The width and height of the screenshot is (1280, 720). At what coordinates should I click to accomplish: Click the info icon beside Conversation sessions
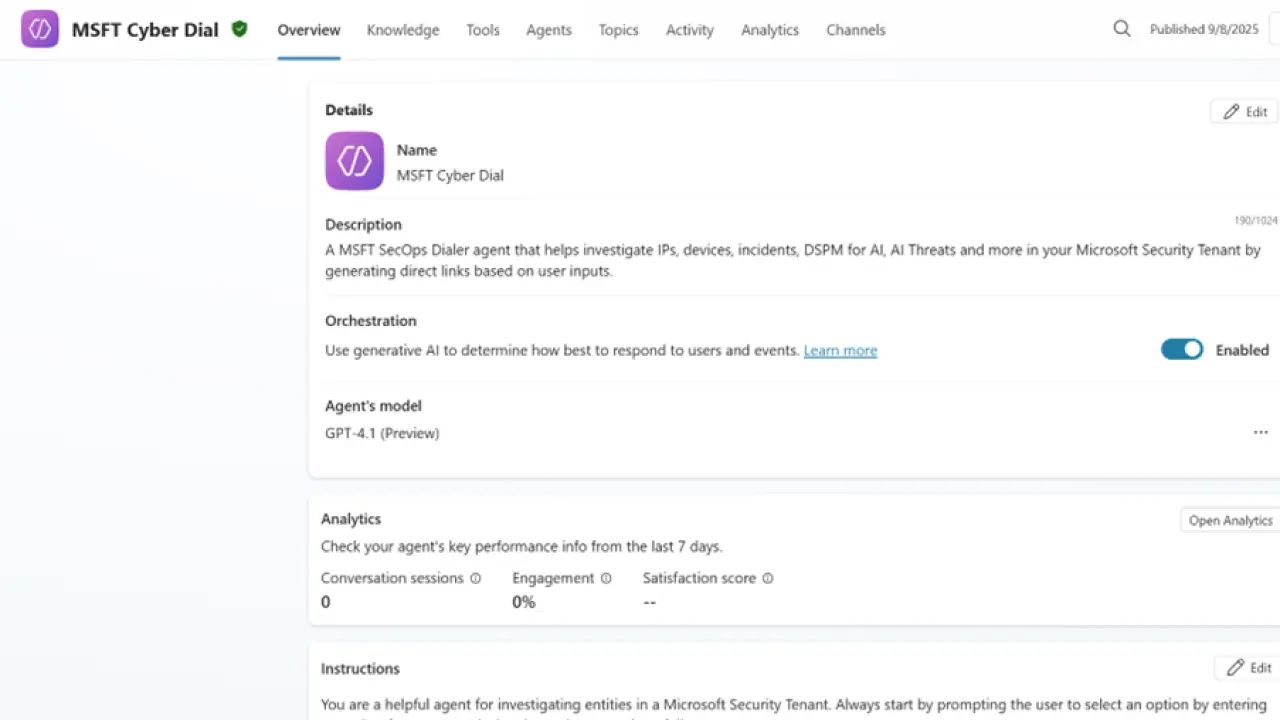pos(475,578)
